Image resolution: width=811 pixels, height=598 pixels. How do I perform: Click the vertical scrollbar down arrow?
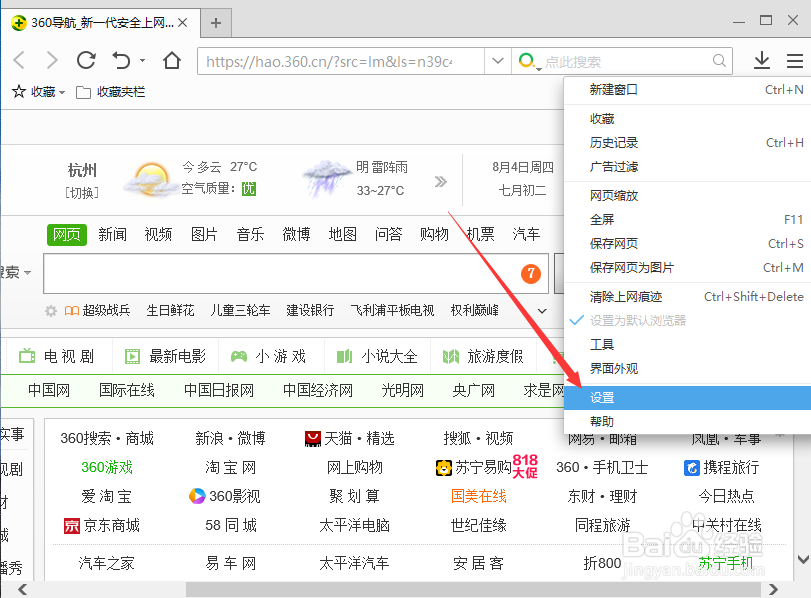[x=803, y=559]
